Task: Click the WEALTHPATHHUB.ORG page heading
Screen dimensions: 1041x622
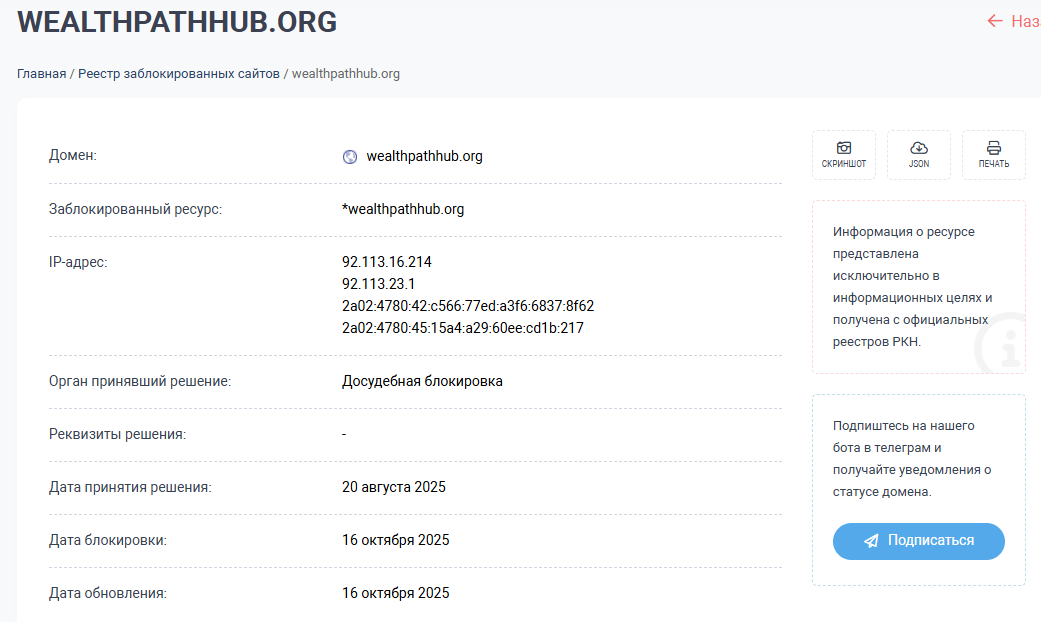Action: coord(177,22)
